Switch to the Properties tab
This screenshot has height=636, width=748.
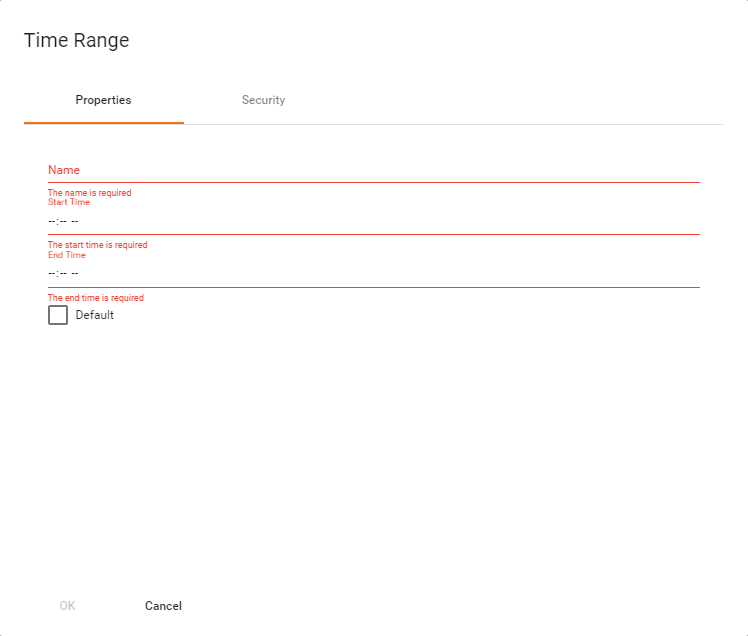coord(103,100)
